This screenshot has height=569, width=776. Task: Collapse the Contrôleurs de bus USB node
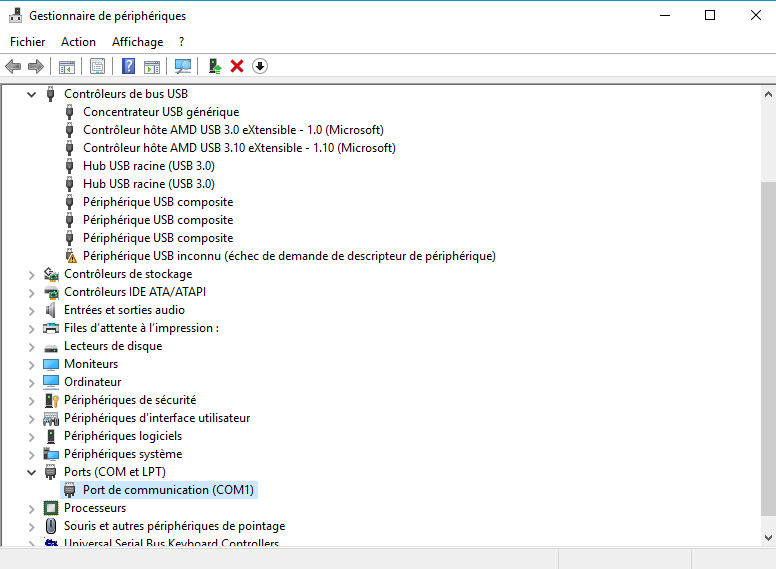[32, 94]
